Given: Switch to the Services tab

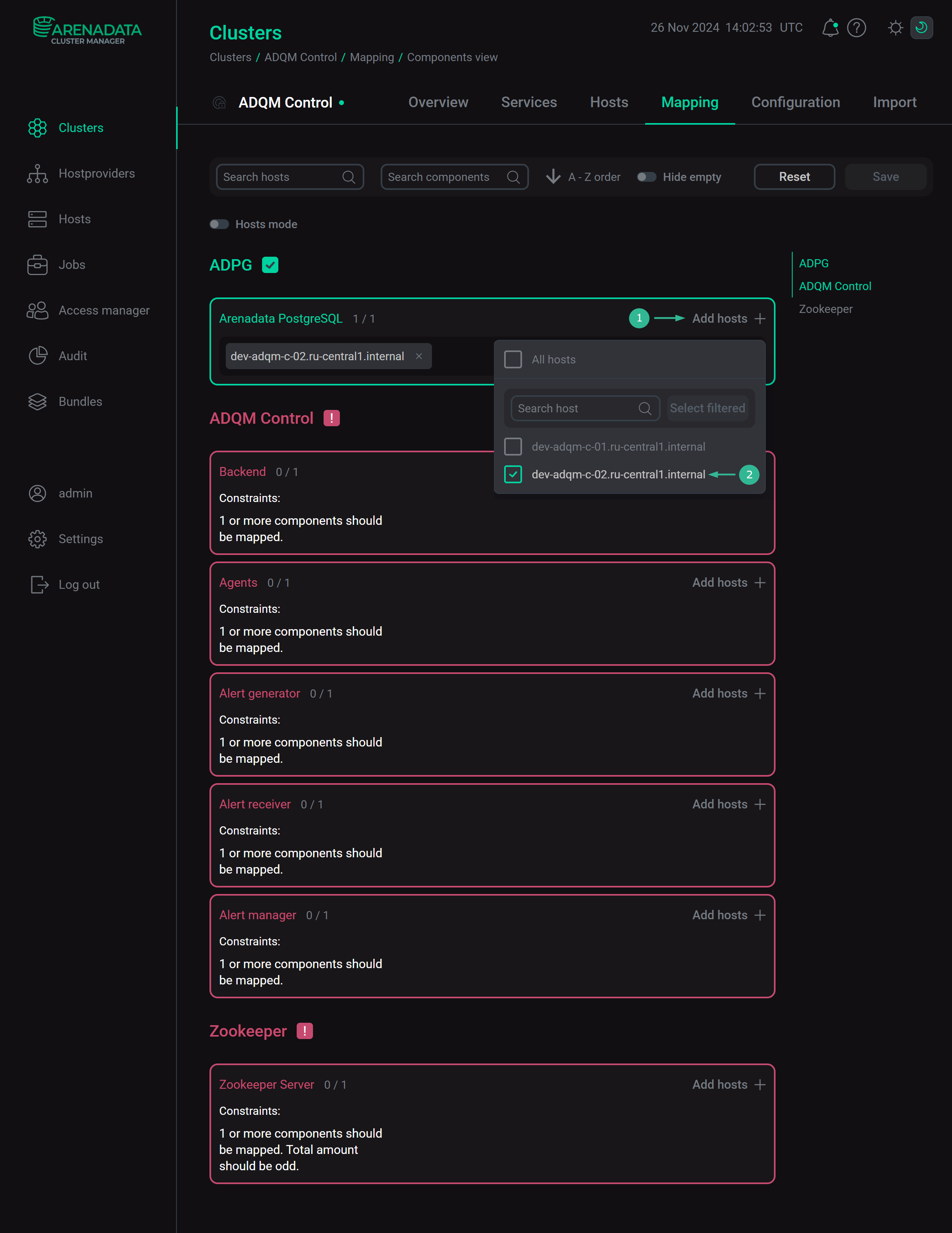Looking at the screenshot, I should point(529,102).
